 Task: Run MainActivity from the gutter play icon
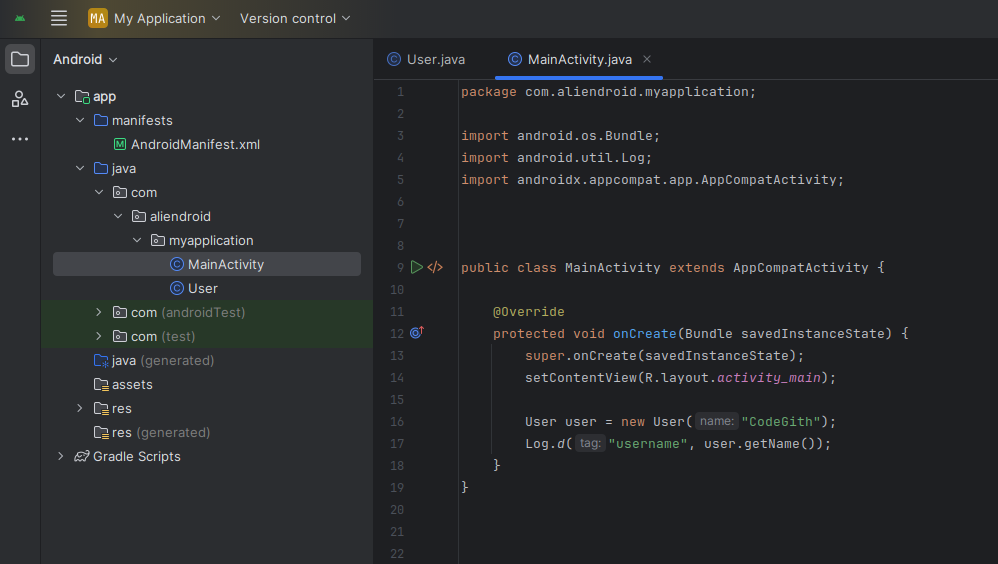click(417, 267)
